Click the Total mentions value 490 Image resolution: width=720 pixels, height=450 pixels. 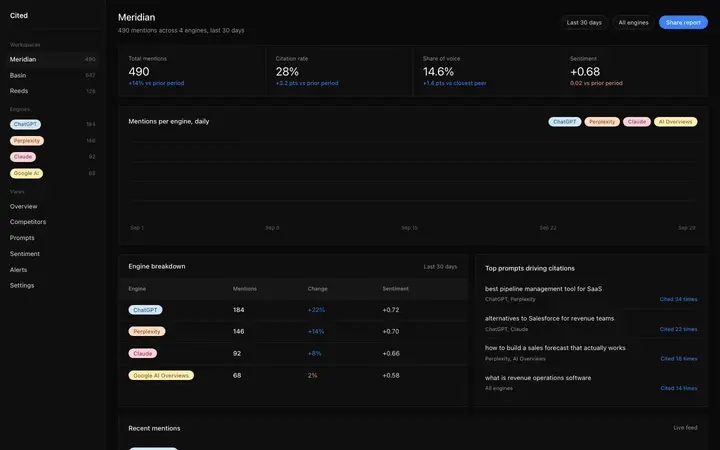(139, 72)
